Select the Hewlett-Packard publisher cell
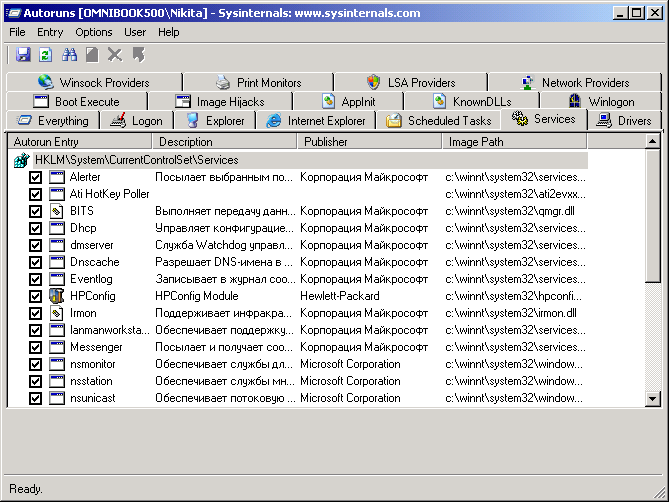 pyautogui.click(x=340, y=296)
